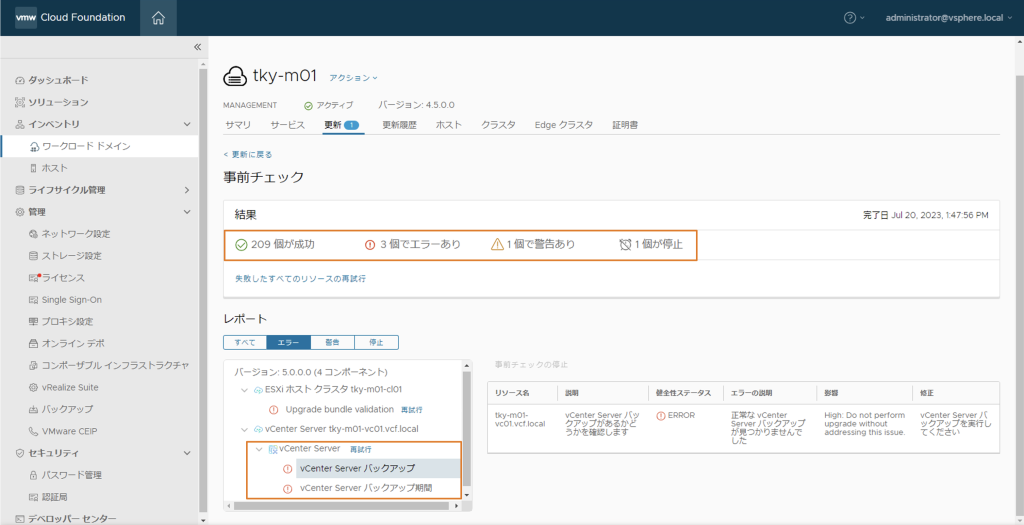The height and width of the screenshot is (525, 1024).
Task: Click the 認証局 certificate icon
Action: 33,497
